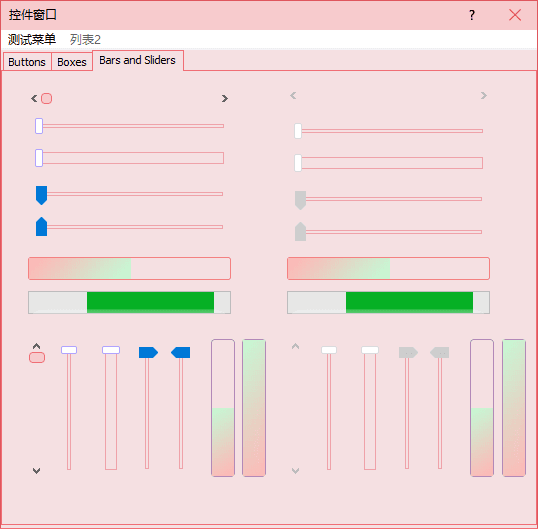Click the help question mark button
This screenshot has height=529, width=538.
point(472,15)
